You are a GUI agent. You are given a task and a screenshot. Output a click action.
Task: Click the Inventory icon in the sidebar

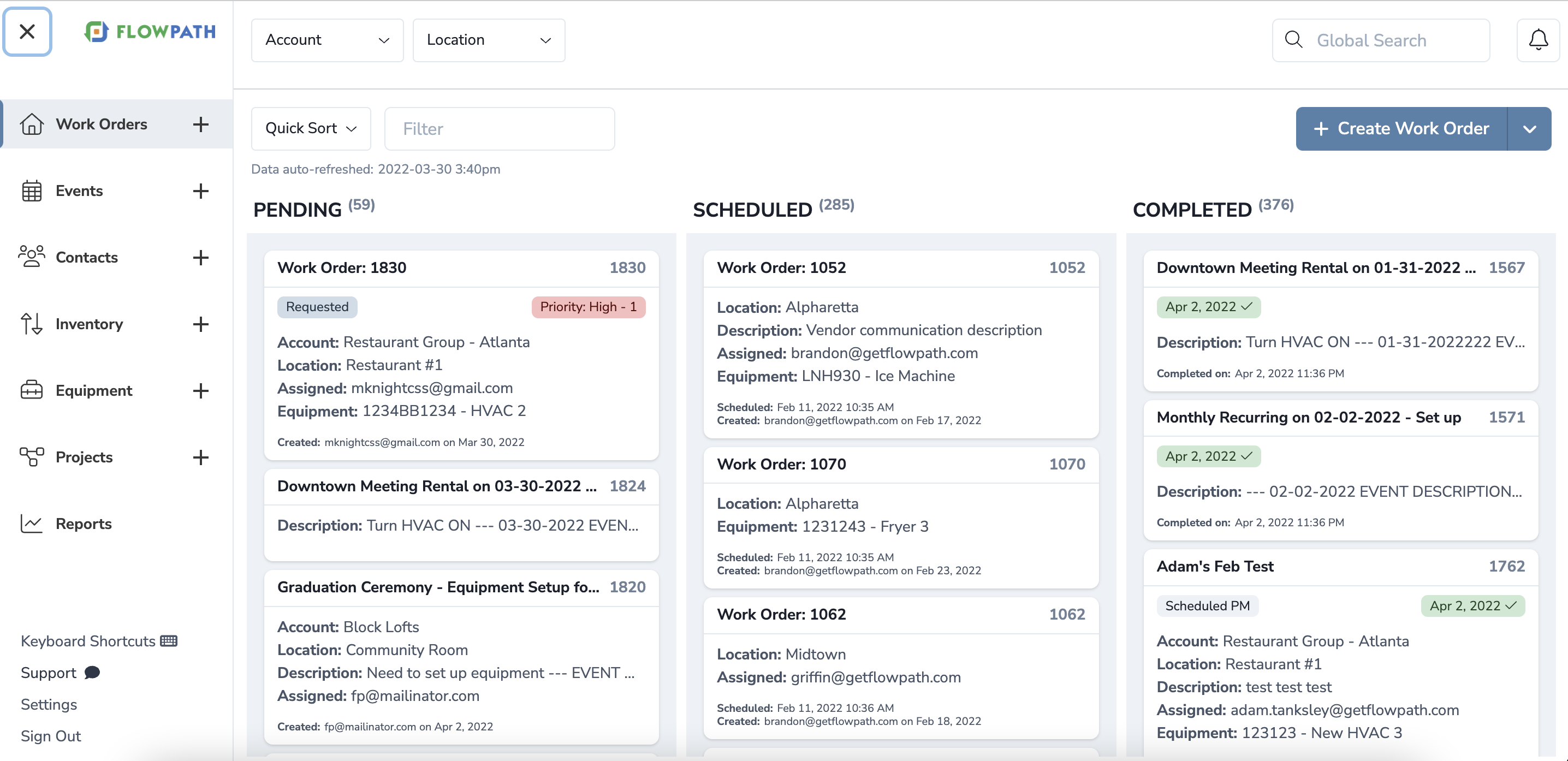32,324
